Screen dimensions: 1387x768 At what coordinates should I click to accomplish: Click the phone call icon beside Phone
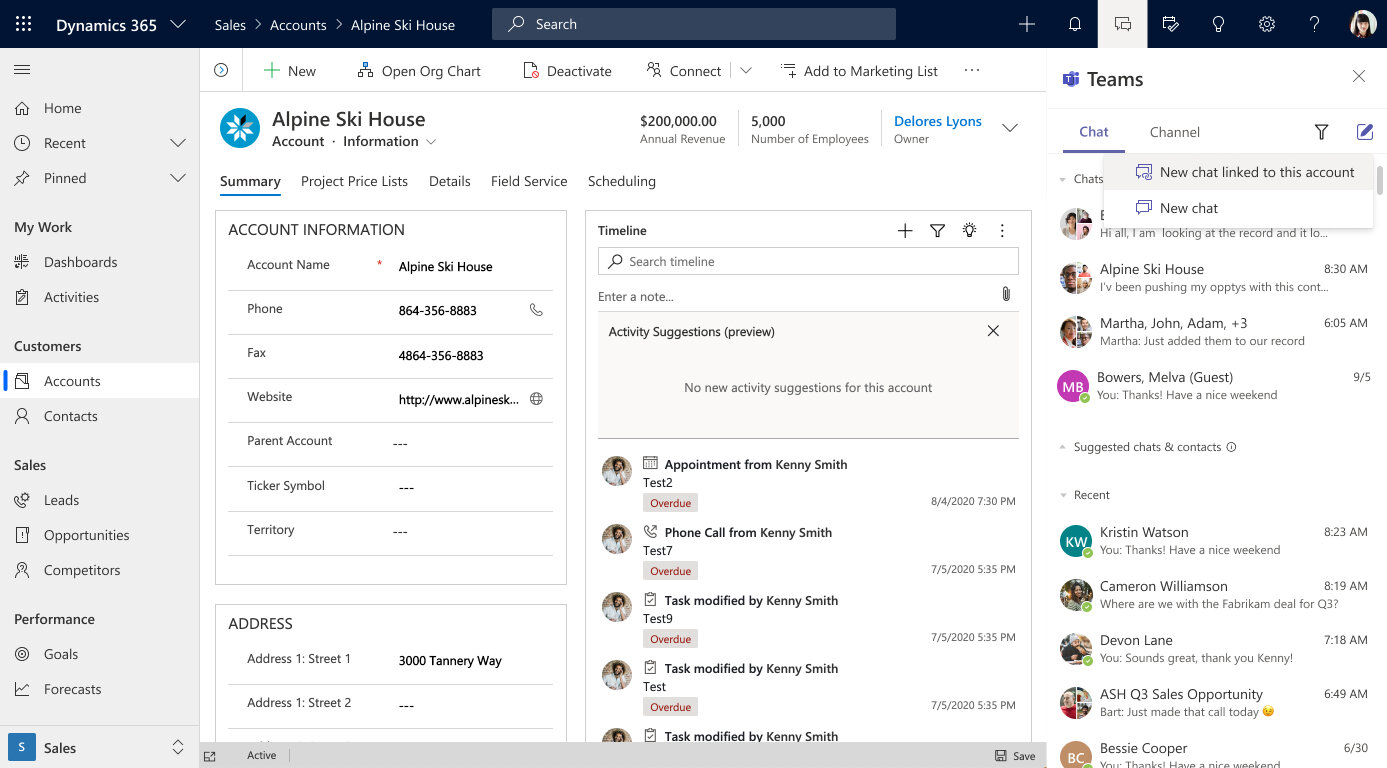(x=536, y=310)
